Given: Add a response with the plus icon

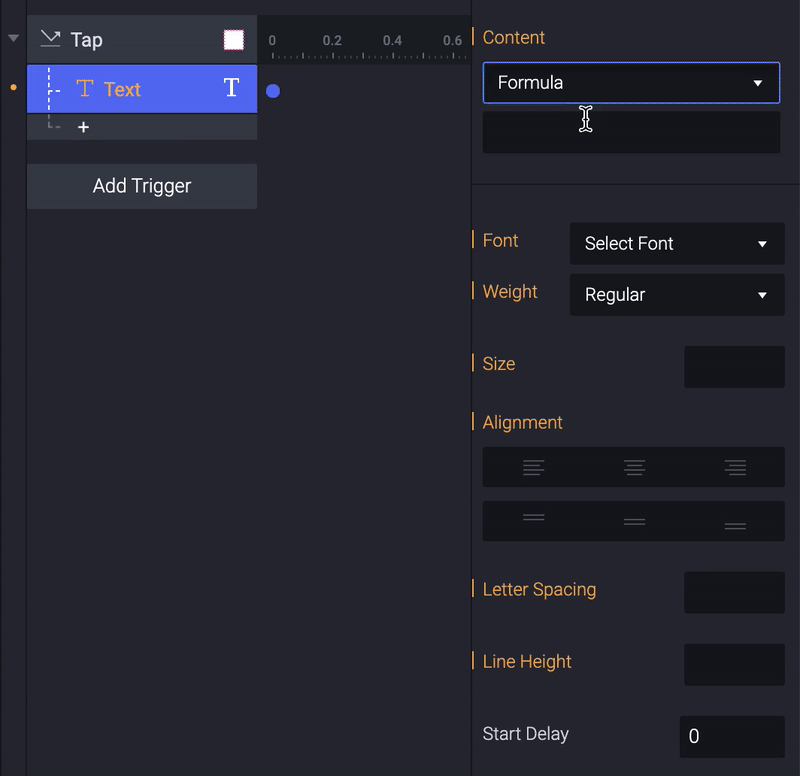Looking at the screenshot, I should (83, 127).
